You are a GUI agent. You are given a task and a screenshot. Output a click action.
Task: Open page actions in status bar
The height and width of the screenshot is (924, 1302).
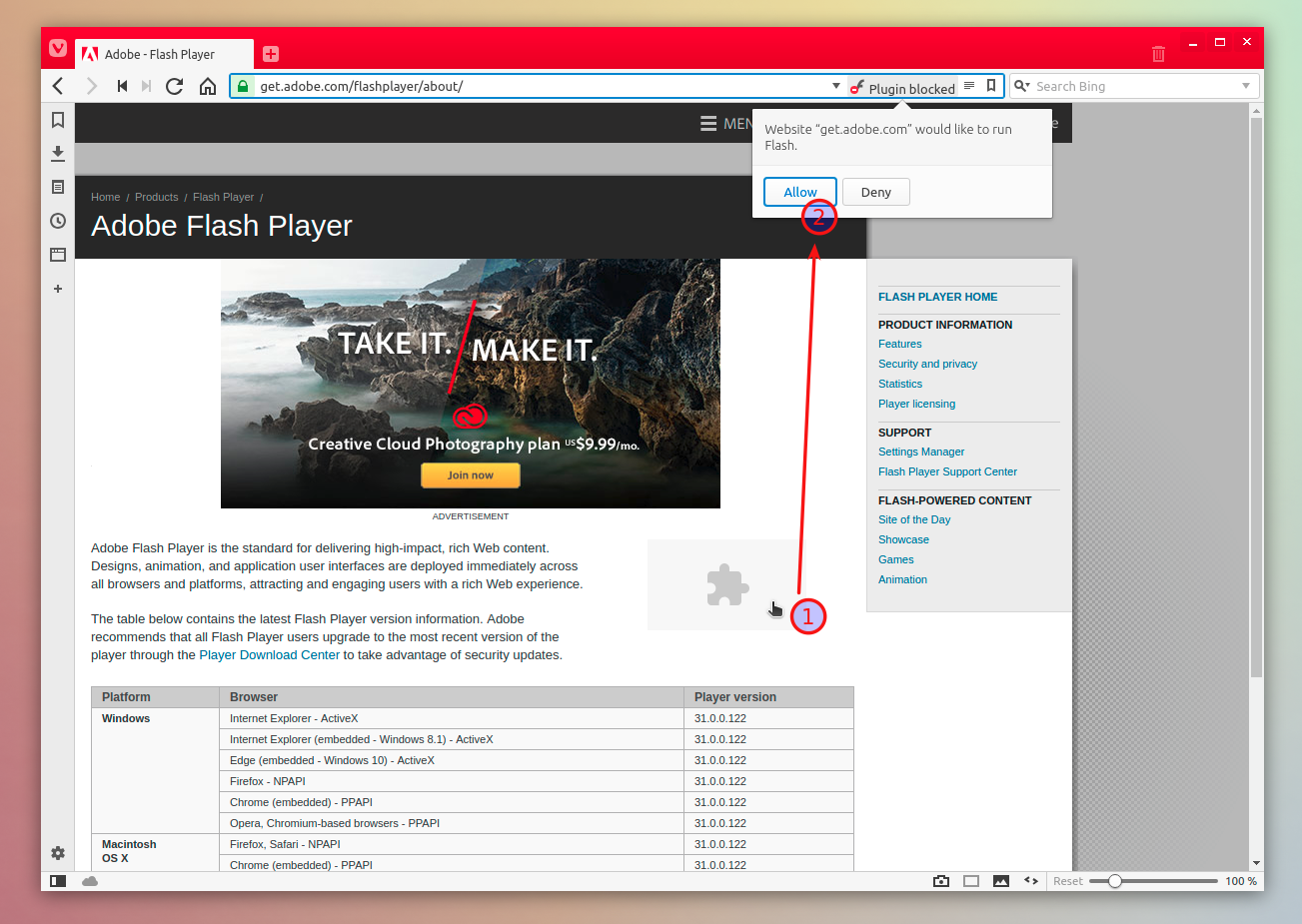pos(1031,881)
